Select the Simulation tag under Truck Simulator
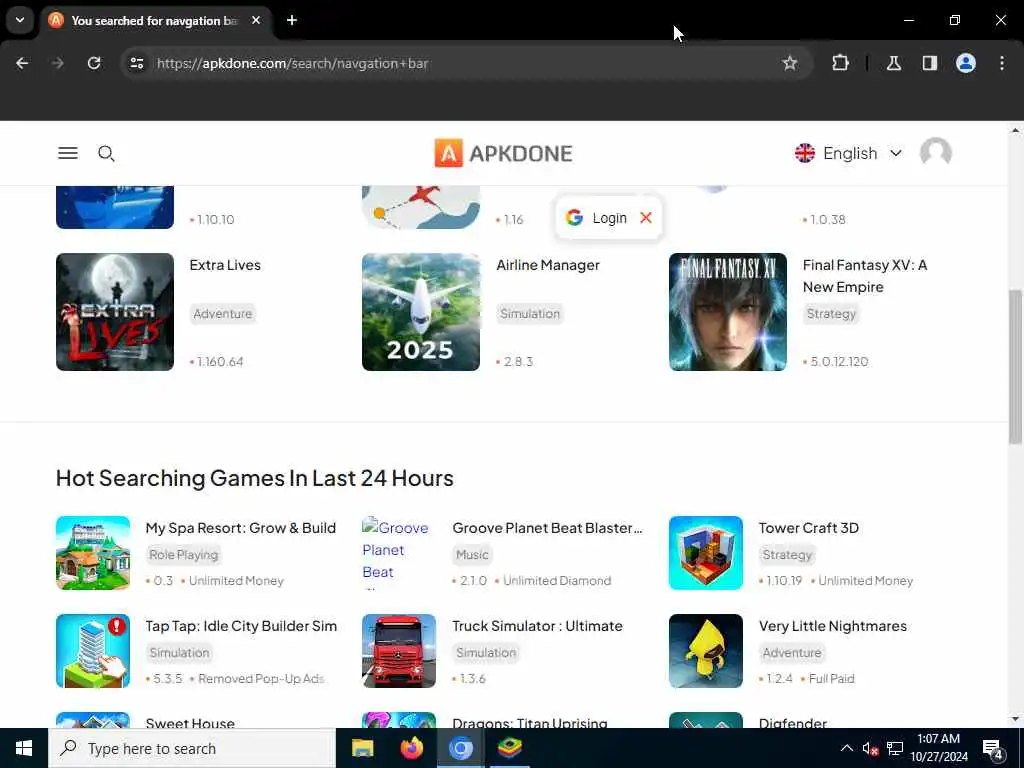The width and height of the screenshot is (1024, 768). pos(486,652)
